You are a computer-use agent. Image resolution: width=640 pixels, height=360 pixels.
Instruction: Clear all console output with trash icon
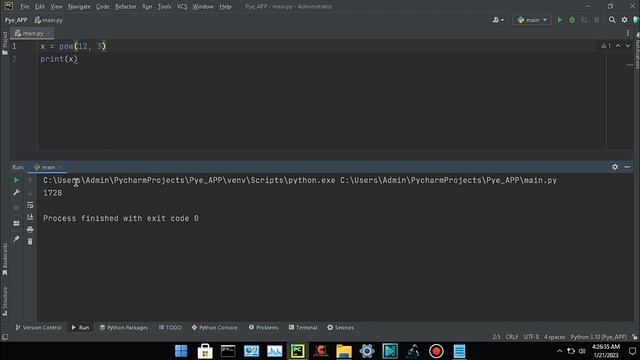click(x=30, y=242)
